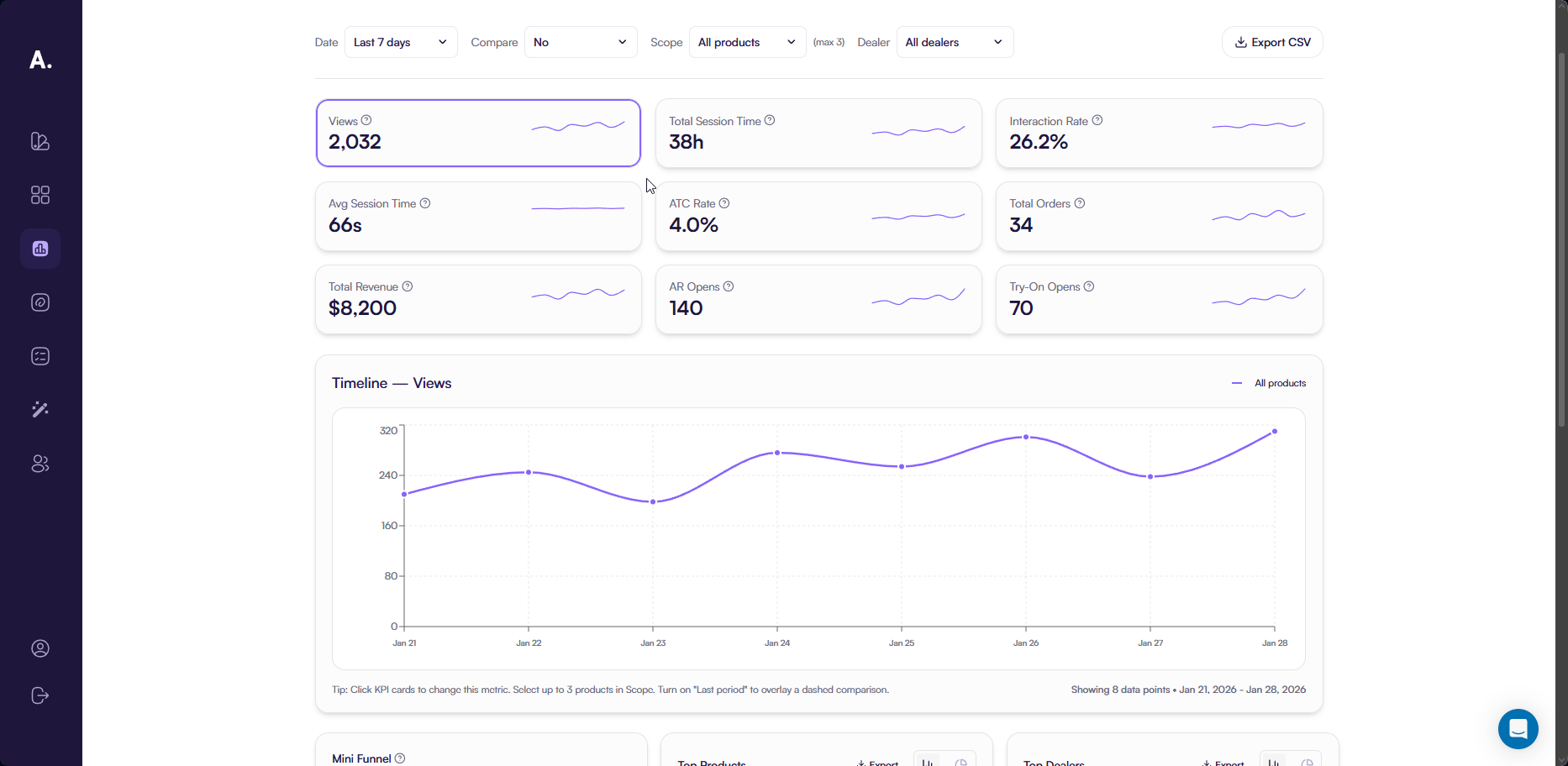Select the Total Orders KPI card
1568x766 pixels.
[x=1159, y=217]
